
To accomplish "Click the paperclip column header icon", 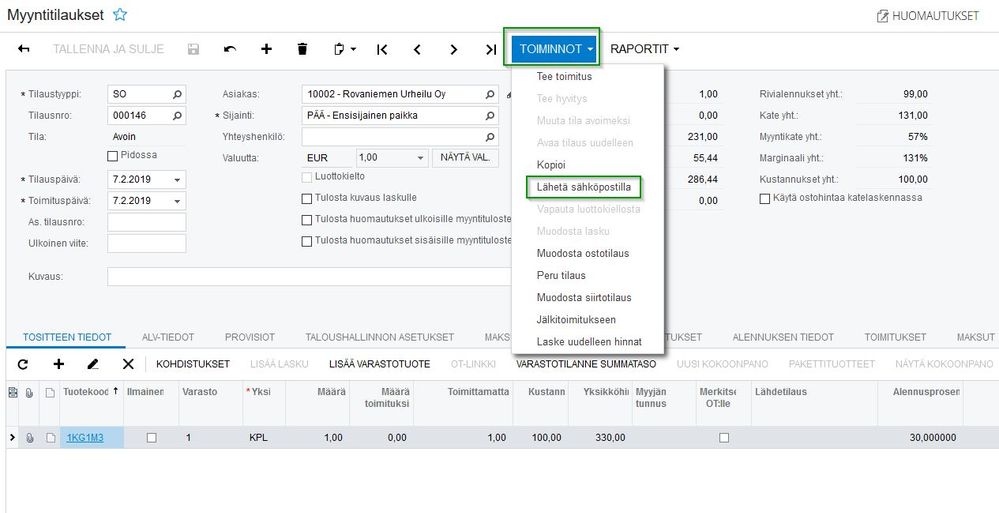I will (x=29, y=393).
